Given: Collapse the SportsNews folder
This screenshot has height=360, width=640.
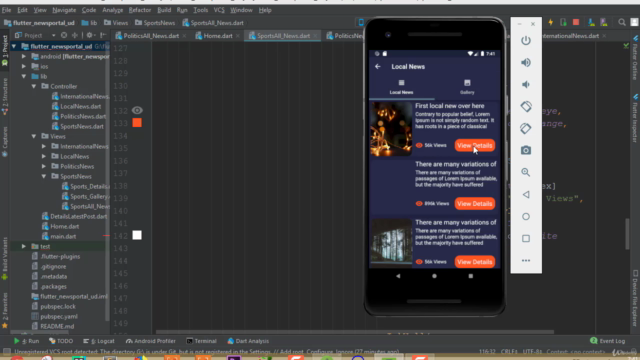Looking at the screenshot, I should 44,176.
